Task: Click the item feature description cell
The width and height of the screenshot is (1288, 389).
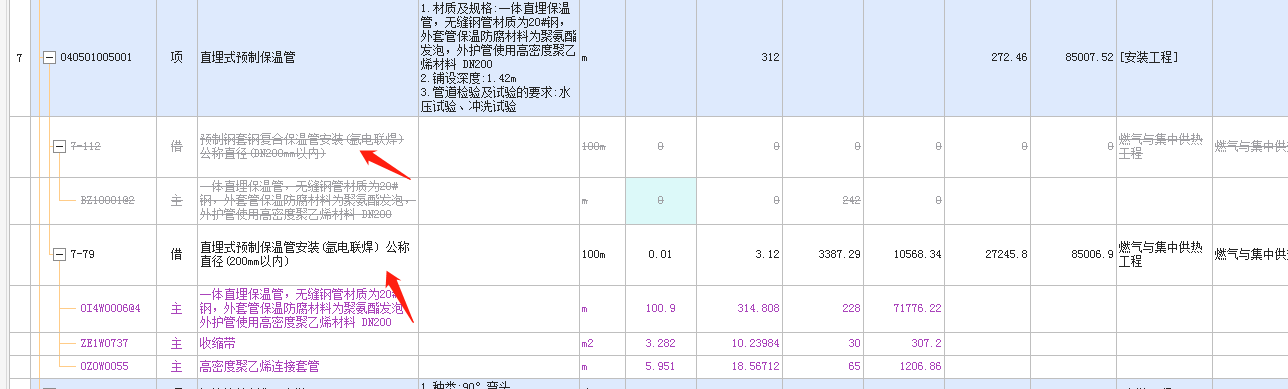Action: click(x=498, y=58)
